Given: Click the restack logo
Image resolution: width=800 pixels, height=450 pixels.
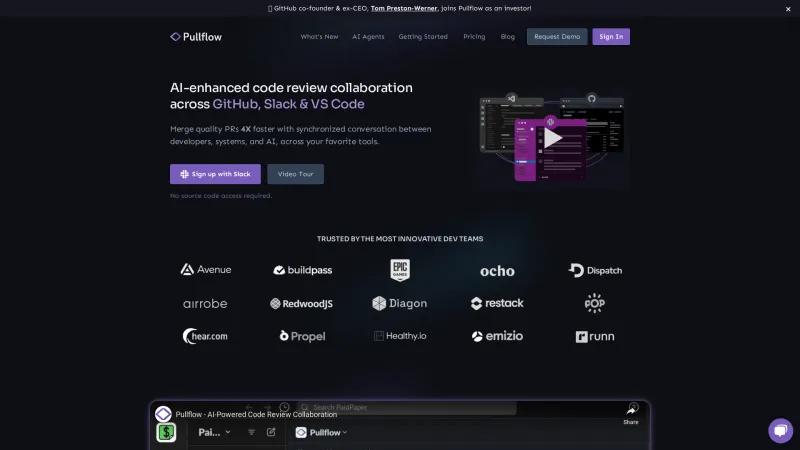Looking at the screenshot, I should (x=497, y=303).
